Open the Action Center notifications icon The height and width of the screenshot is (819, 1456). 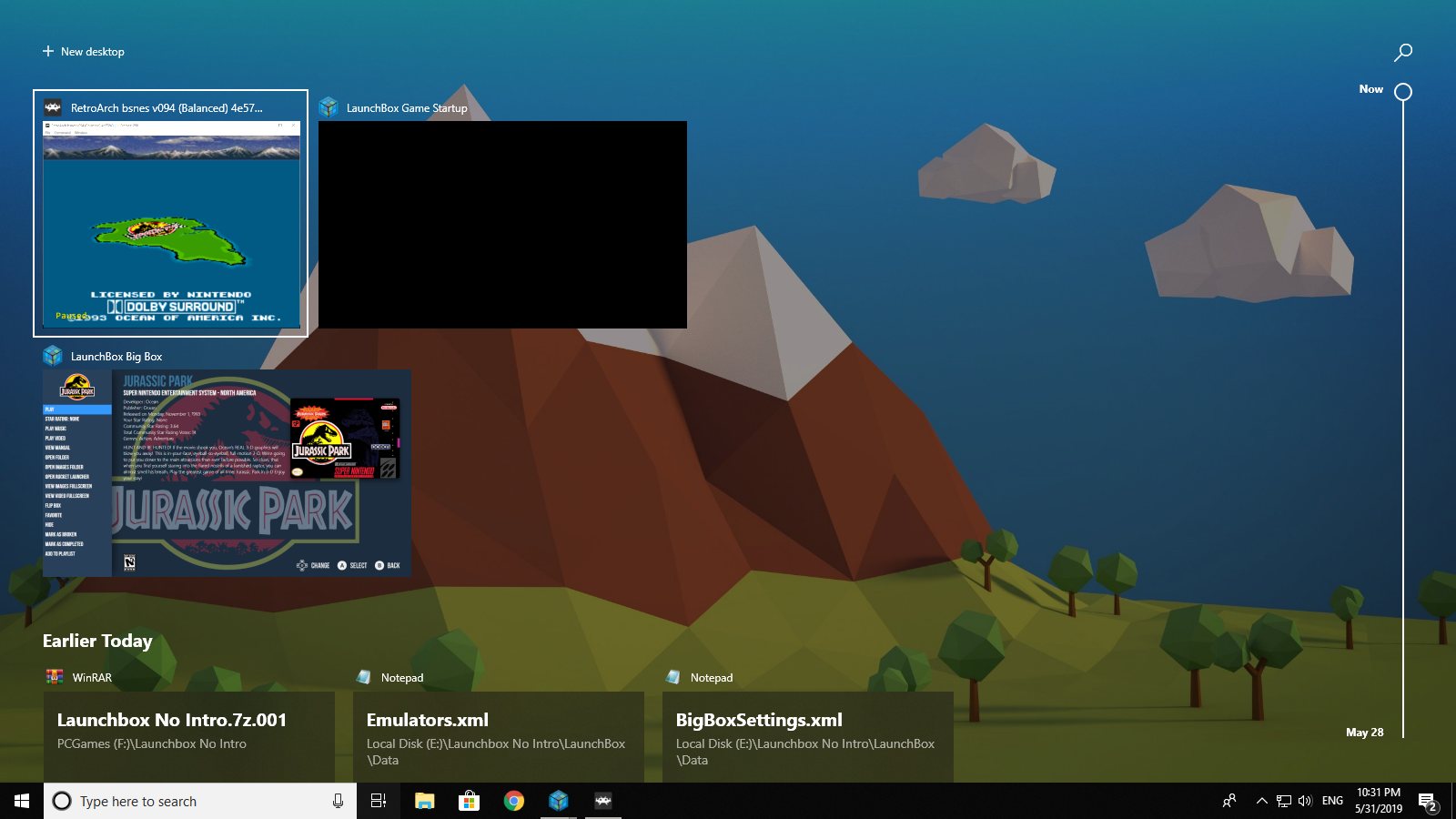click(1427, 801)
